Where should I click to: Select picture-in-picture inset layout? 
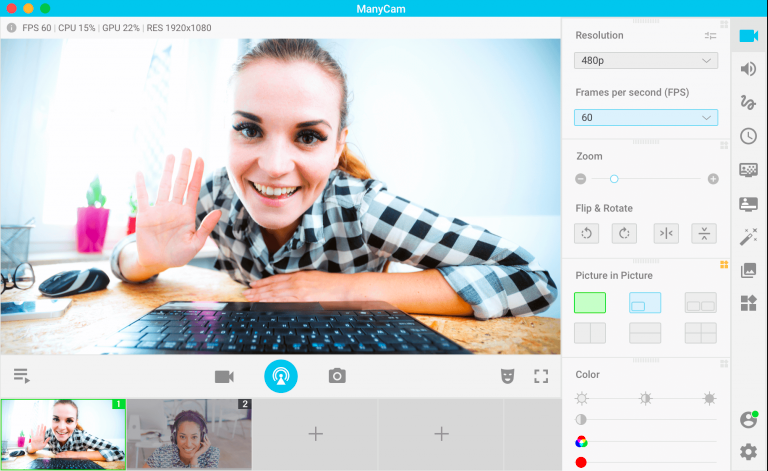pos(645,303)
